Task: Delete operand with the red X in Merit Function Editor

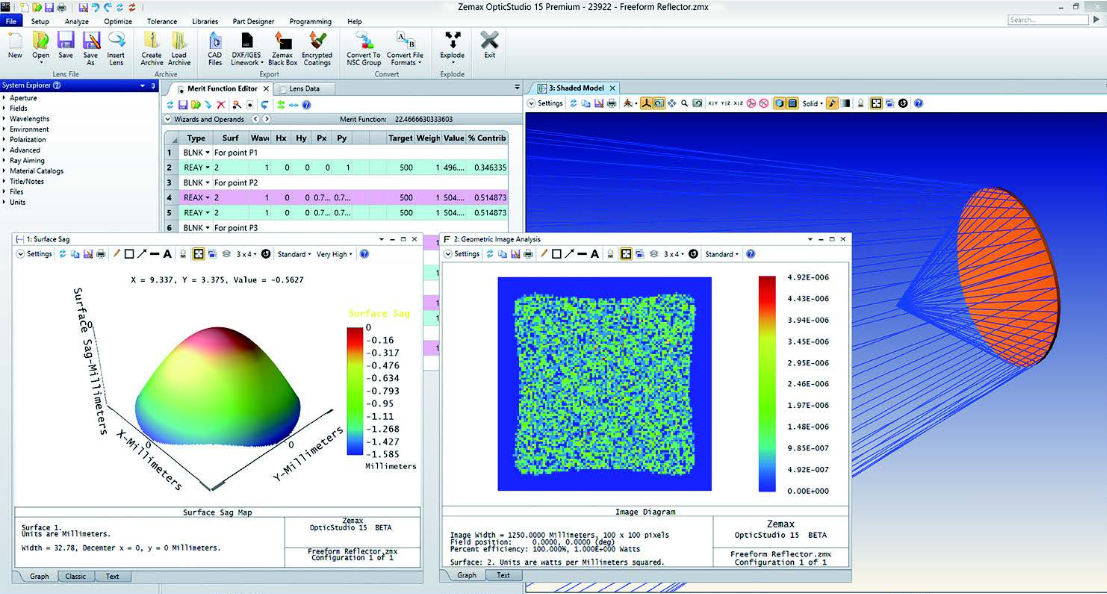Action: pos(221,105)
